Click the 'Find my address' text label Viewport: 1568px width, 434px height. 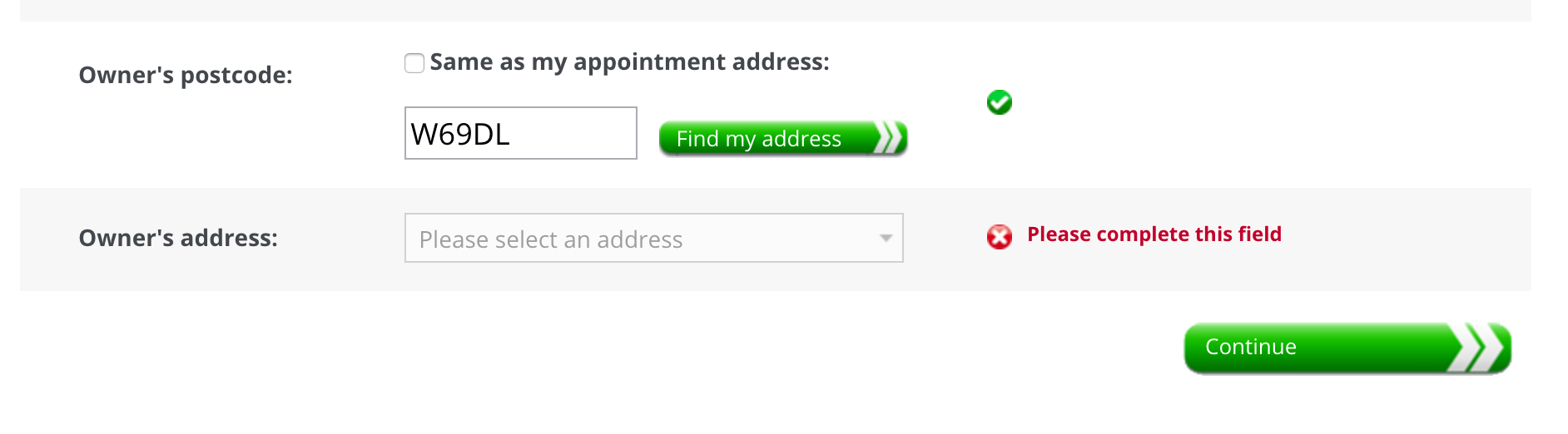coord(759,139)
